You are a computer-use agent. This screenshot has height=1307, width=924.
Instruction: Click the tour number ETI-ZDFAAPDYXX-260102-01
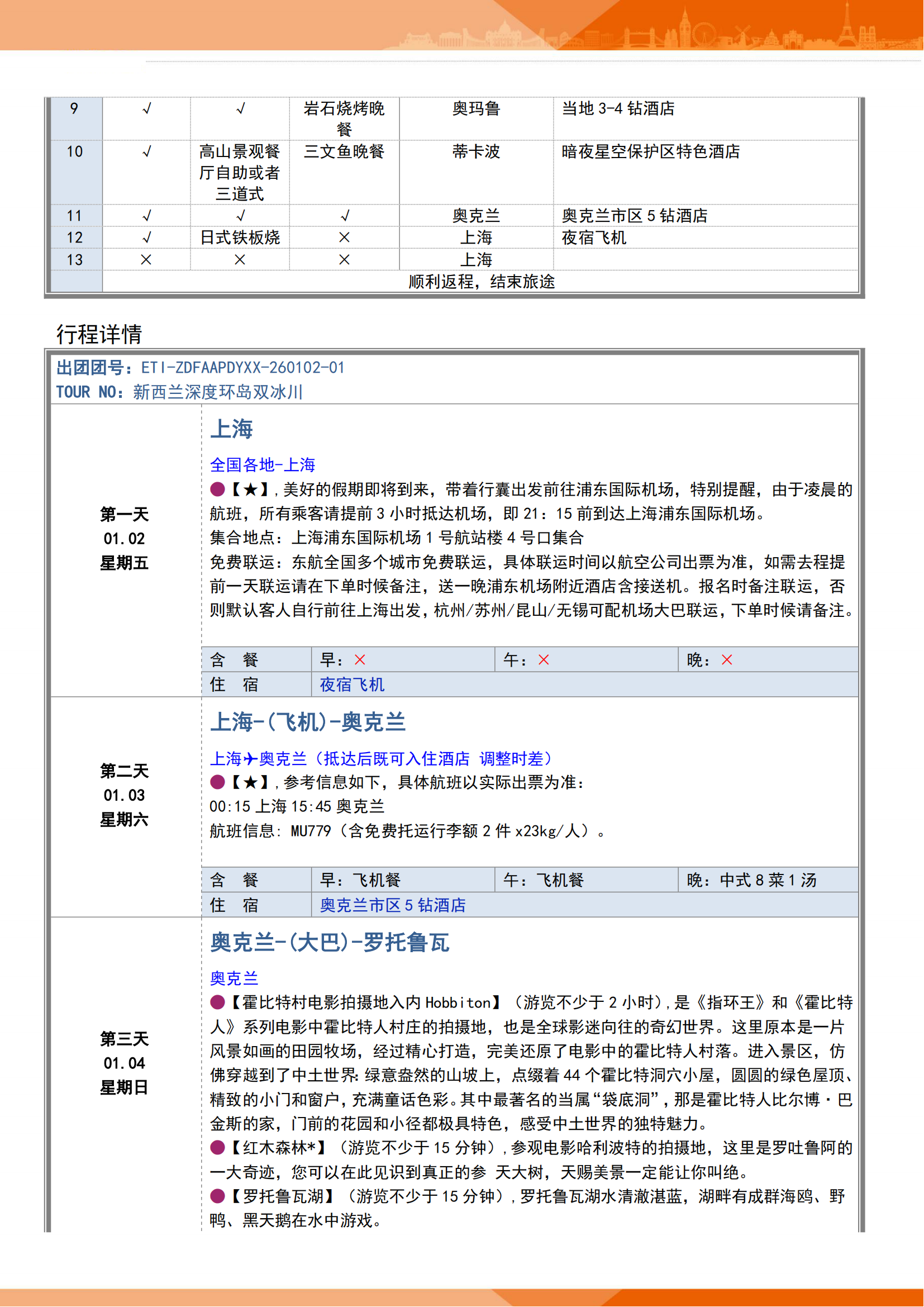[243, 368]
